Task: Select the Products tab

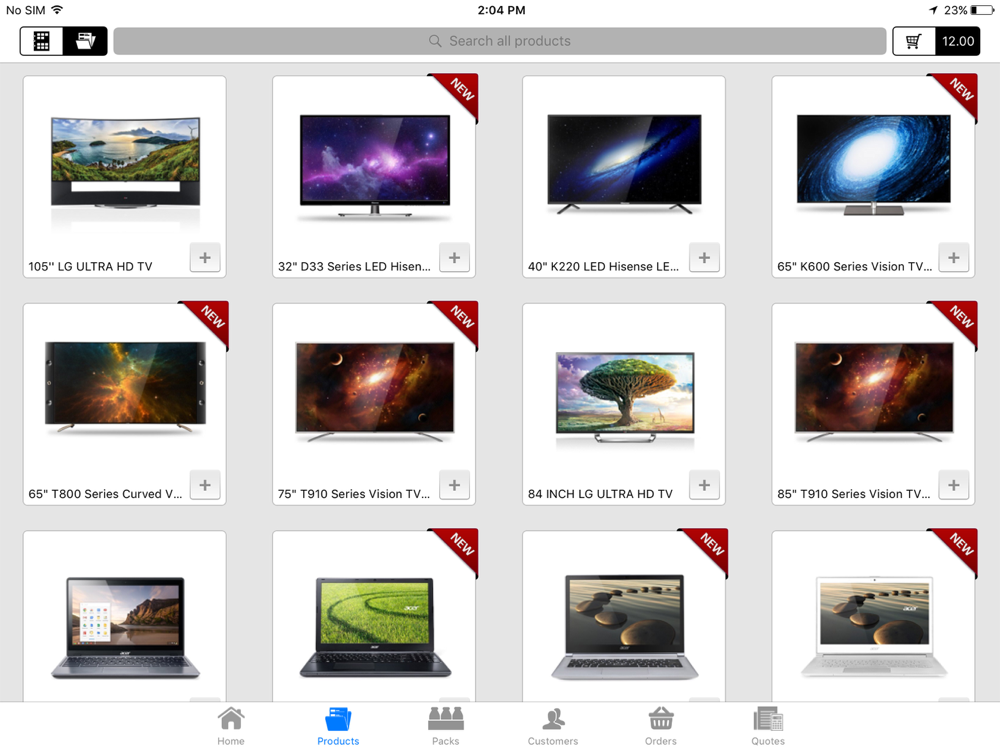Action: [x=338, y=726]
